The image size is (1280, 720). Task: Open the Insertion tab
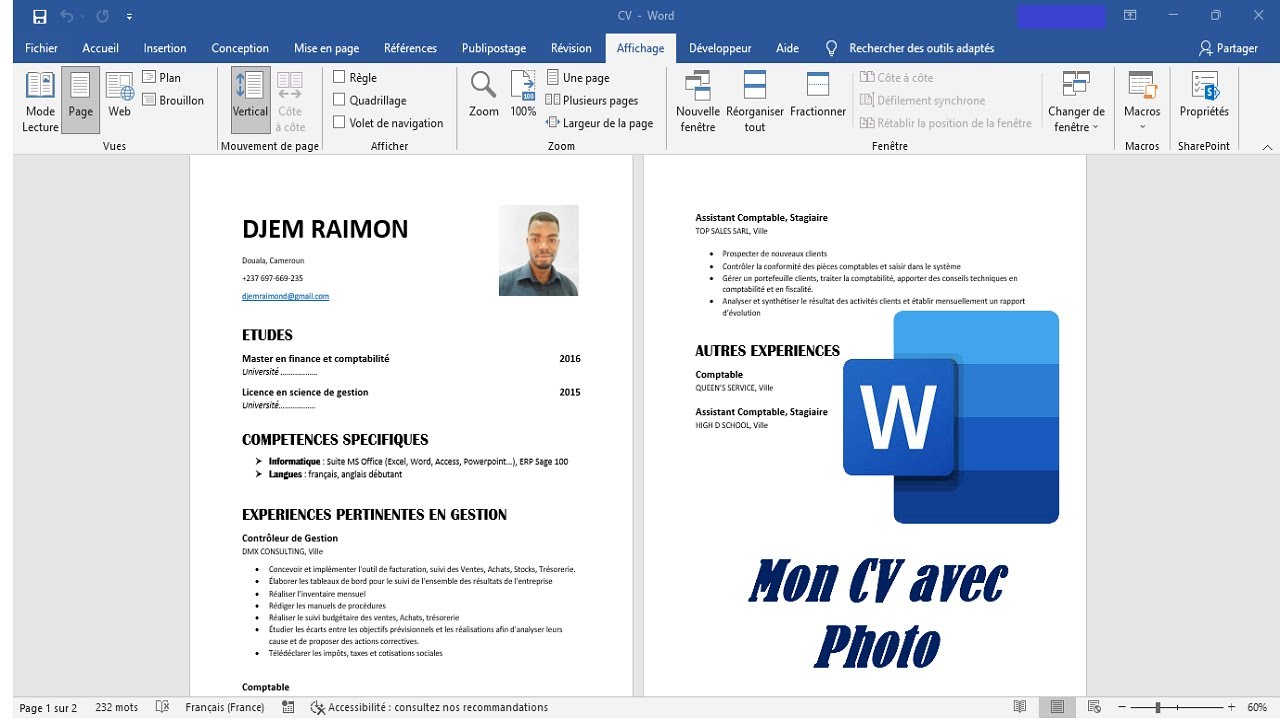[165, 48]
